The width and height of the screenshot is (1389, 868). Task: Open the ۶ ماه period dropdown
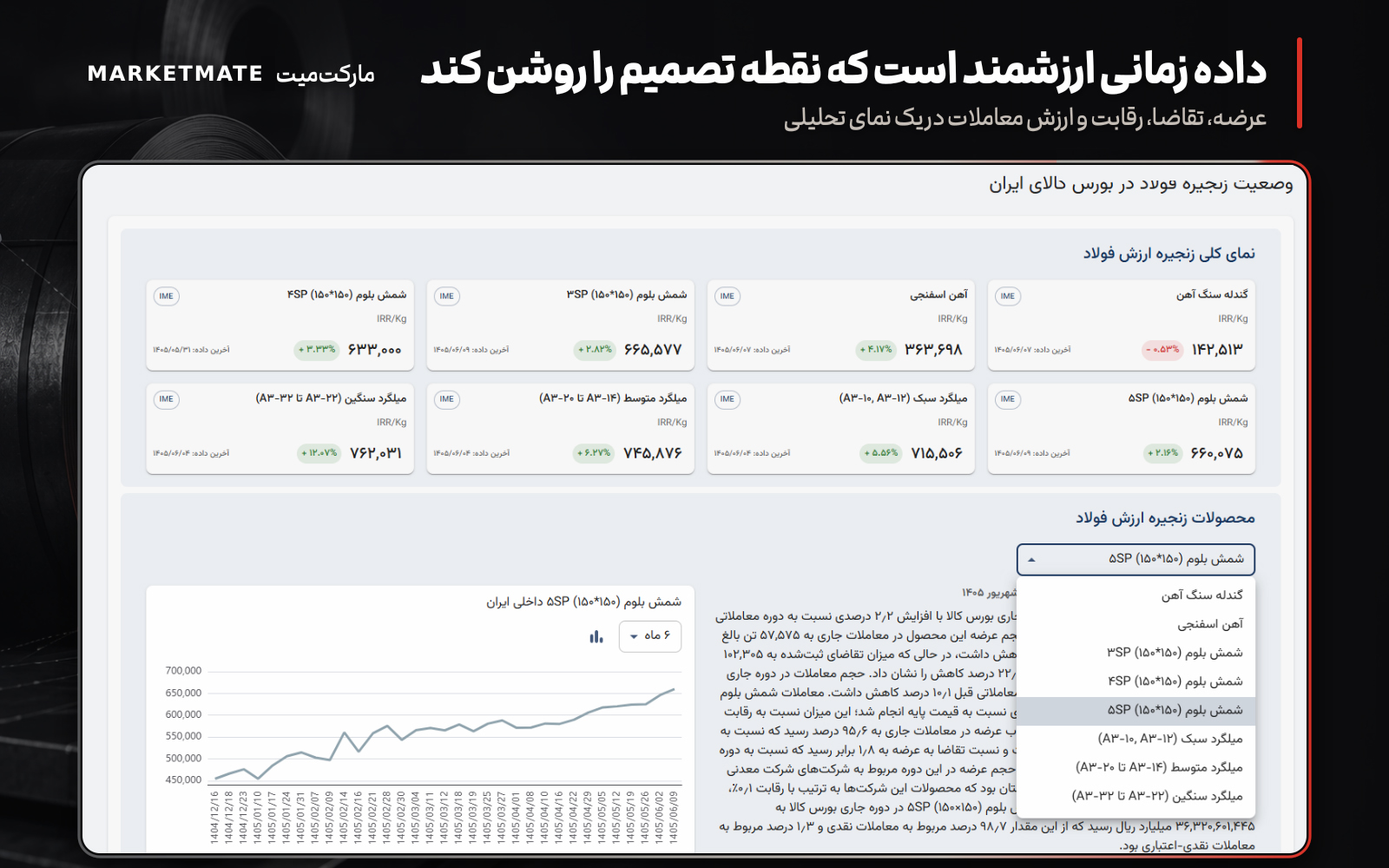650,636
